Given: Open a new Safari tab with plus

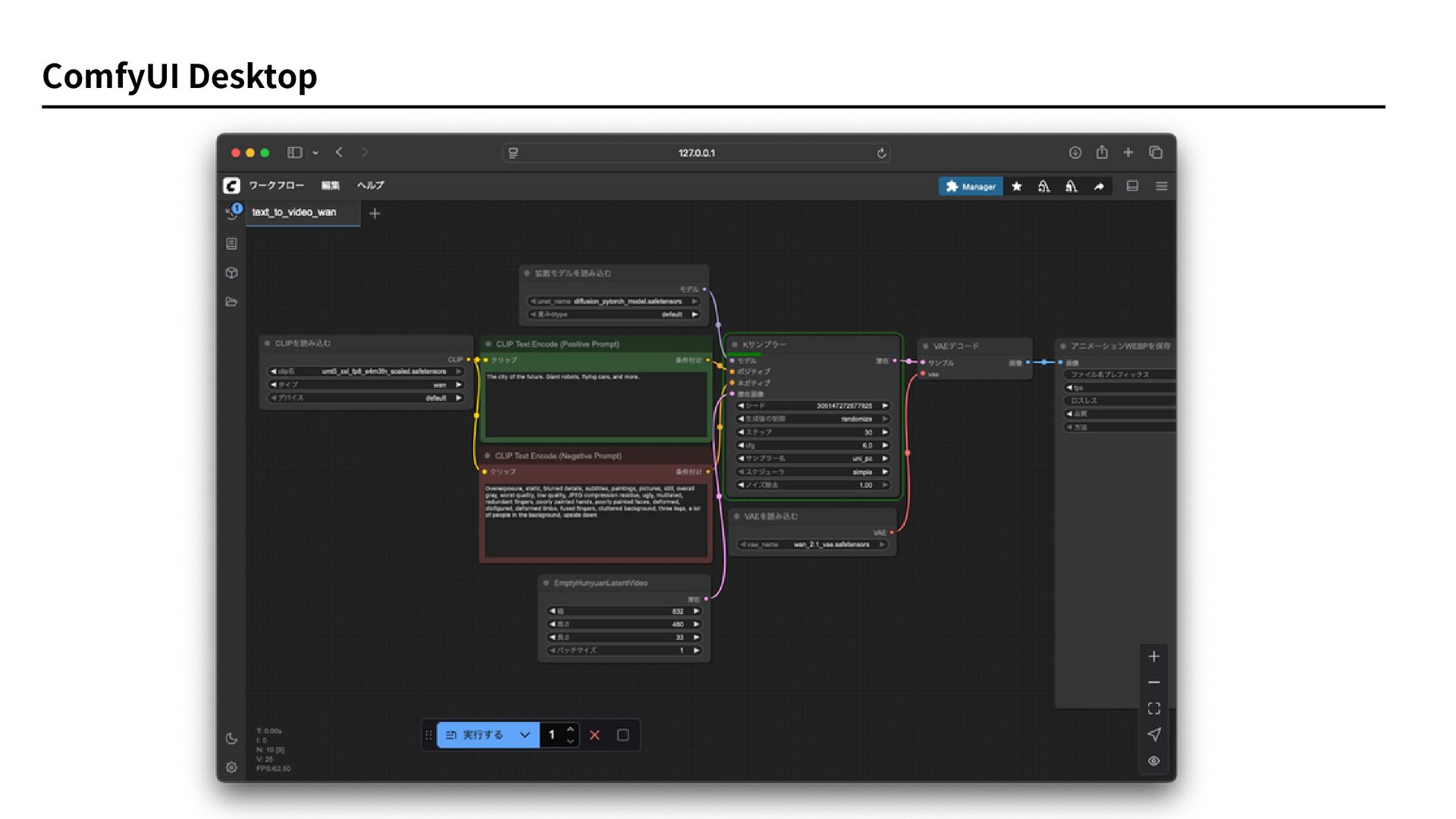Looking at the screenshot, I should [1128, 152].
